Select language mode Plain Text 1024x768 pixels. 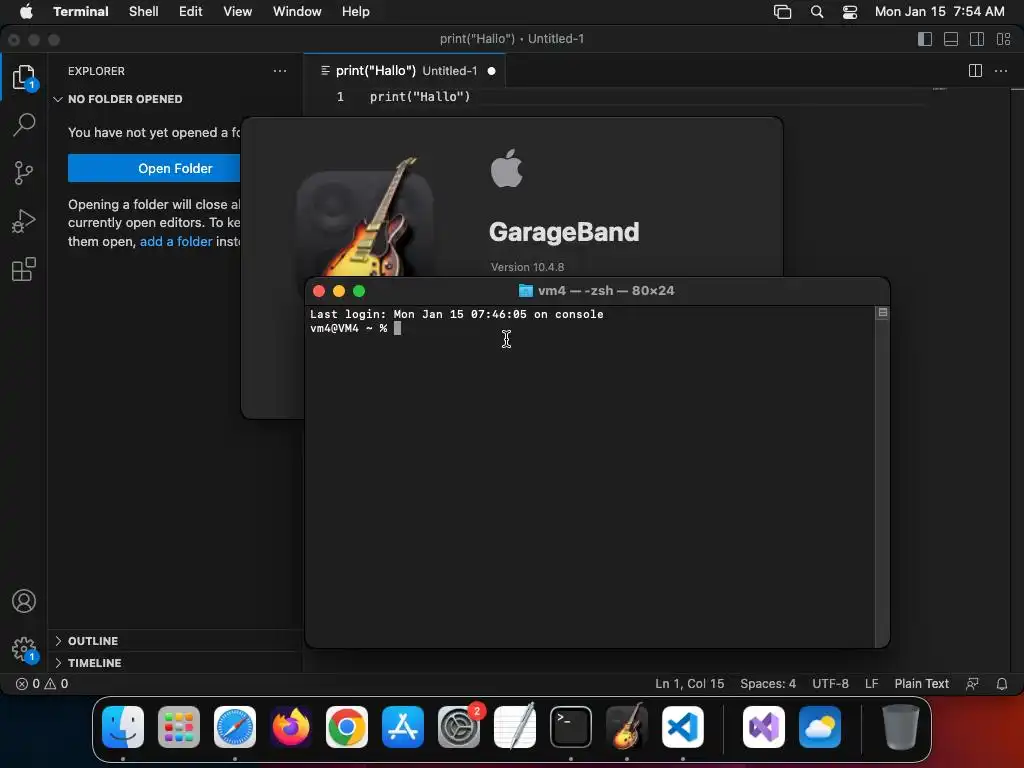(921, 684)
